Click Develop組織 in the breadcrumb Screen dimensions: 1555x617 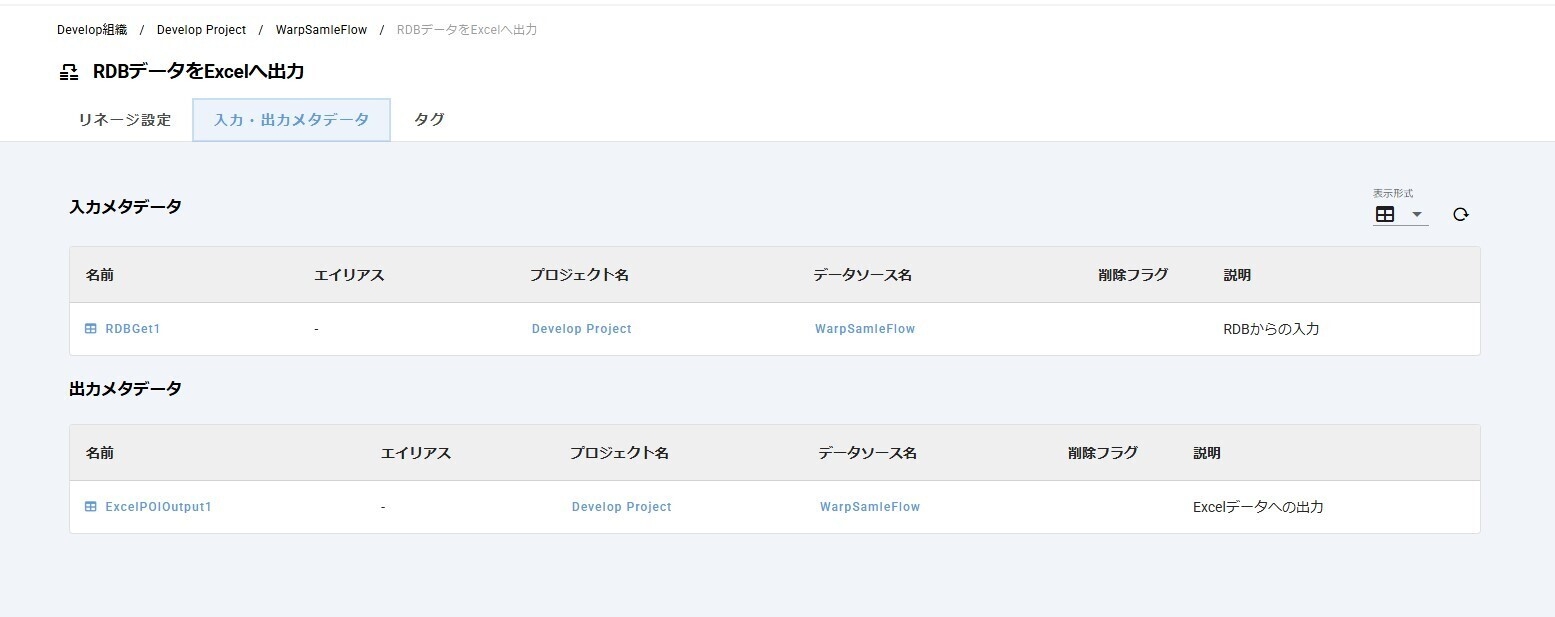pos(92,30)
